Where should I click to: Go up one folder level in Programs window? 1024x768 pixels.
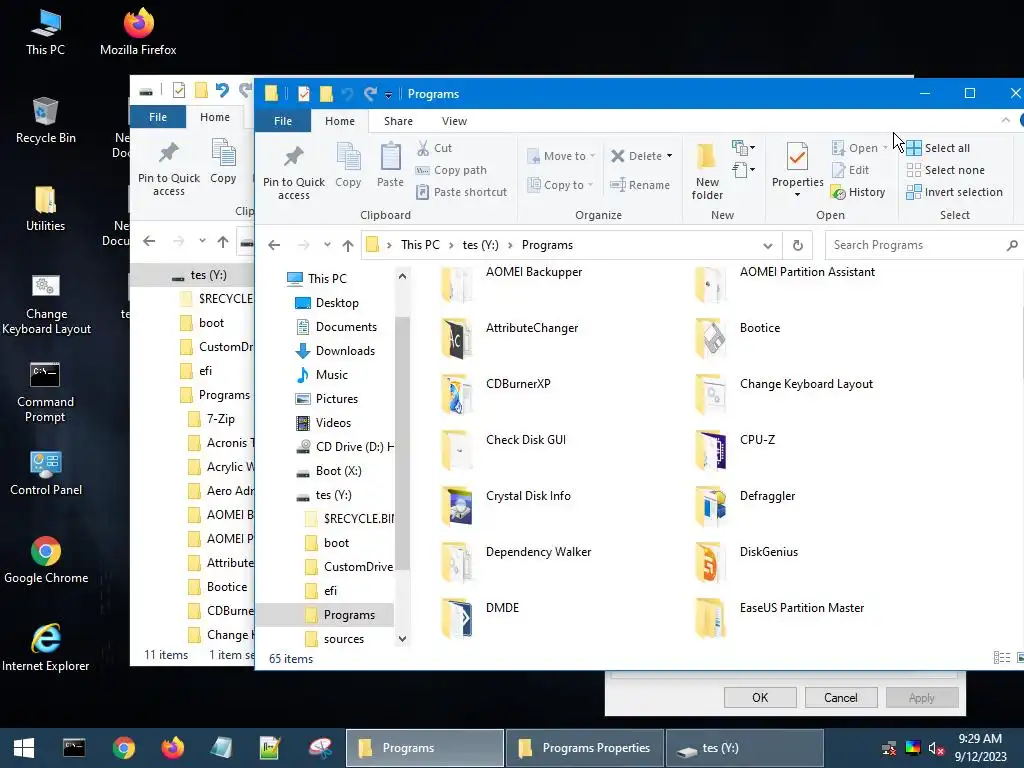coord(347,246)
